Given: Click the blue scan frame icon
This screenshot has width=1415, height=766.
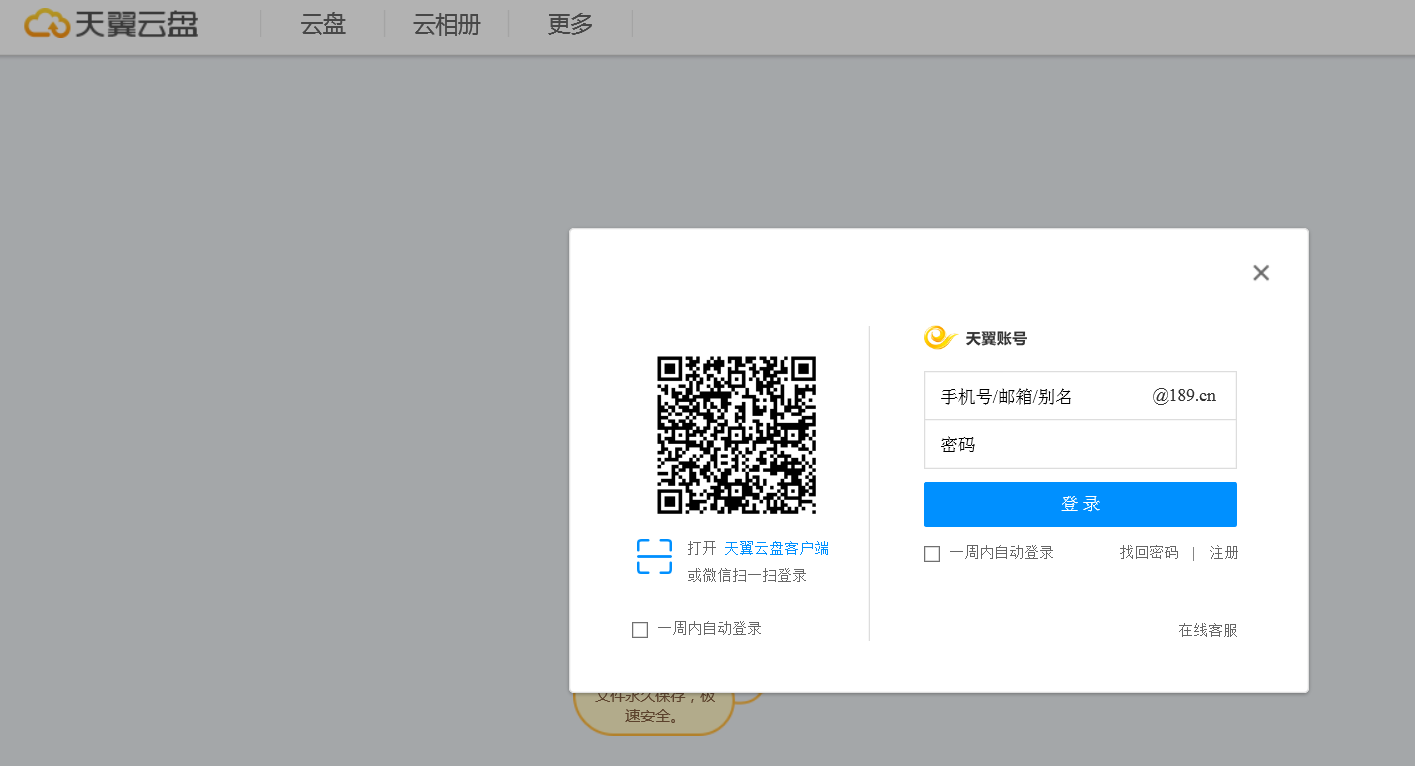Looking at the screenshot, I should 654,556.
